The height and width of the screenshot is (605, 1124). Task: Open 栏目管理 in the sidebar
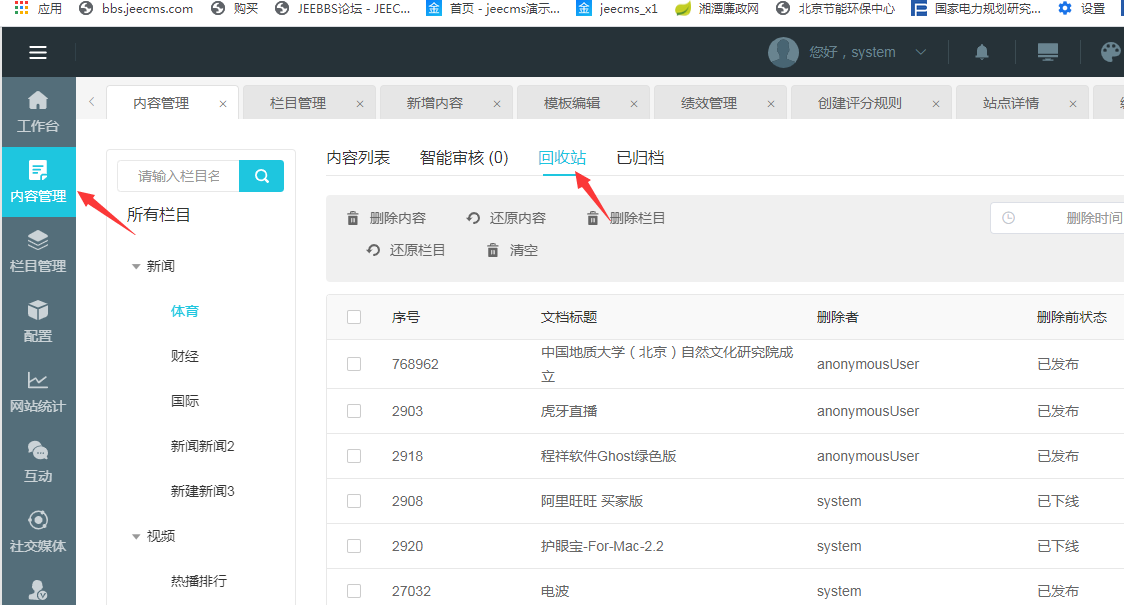38,251
